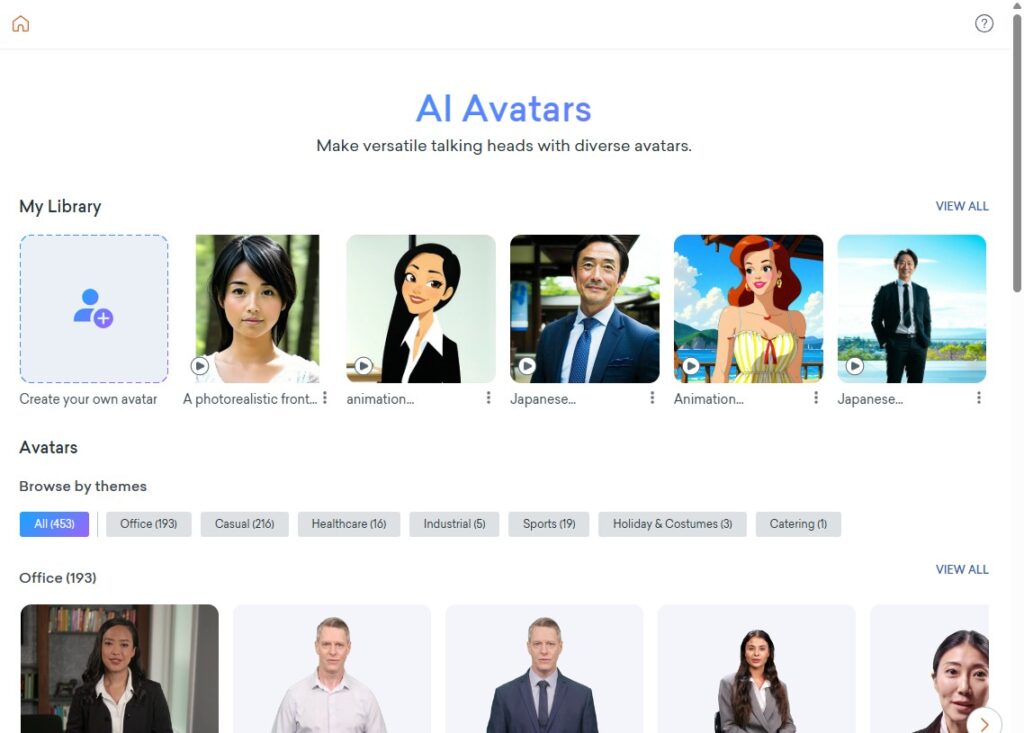Viewport: 1024px width, 733px height.
Task: Open the help question mark icon
Action: coord(984,24)
